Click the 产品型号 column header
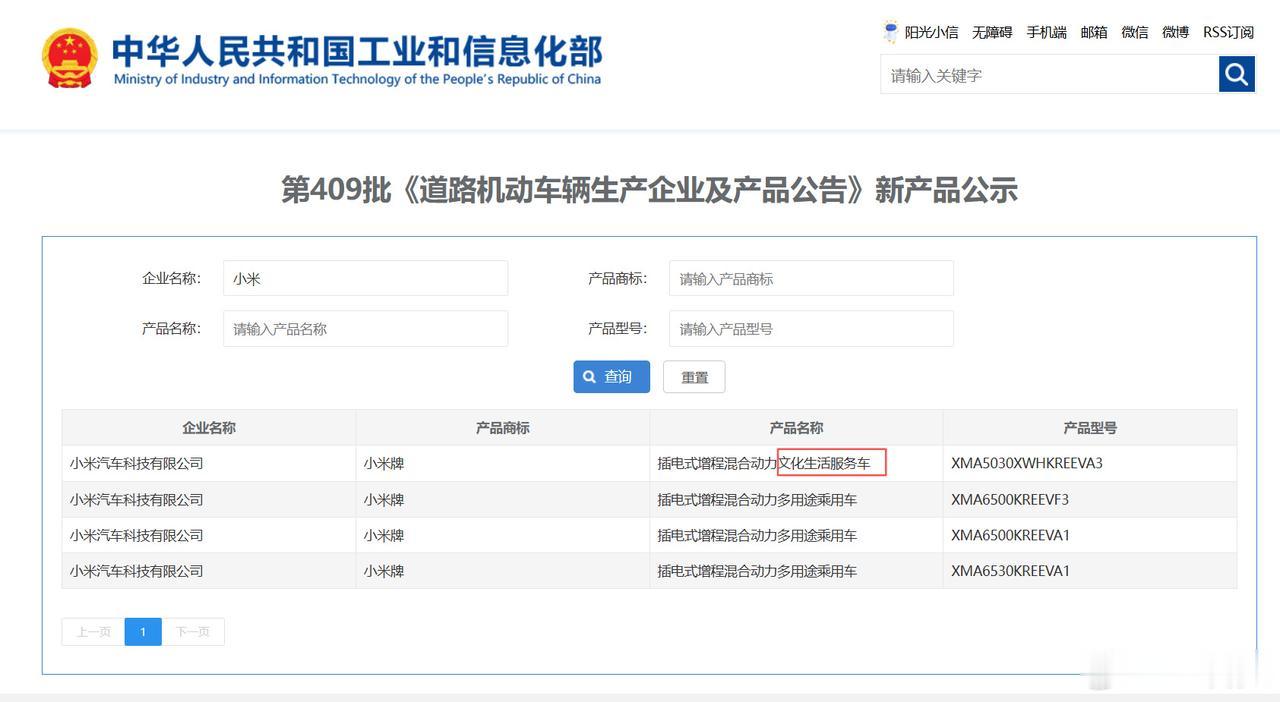1280x702 pixels. 1090,427
